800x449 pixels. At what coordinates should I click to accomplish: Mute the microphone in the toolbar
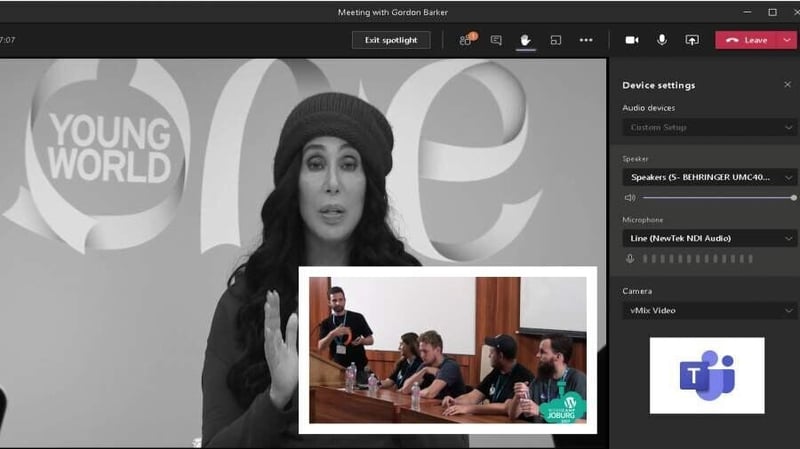pyautogui.click(x=662, y=40)
